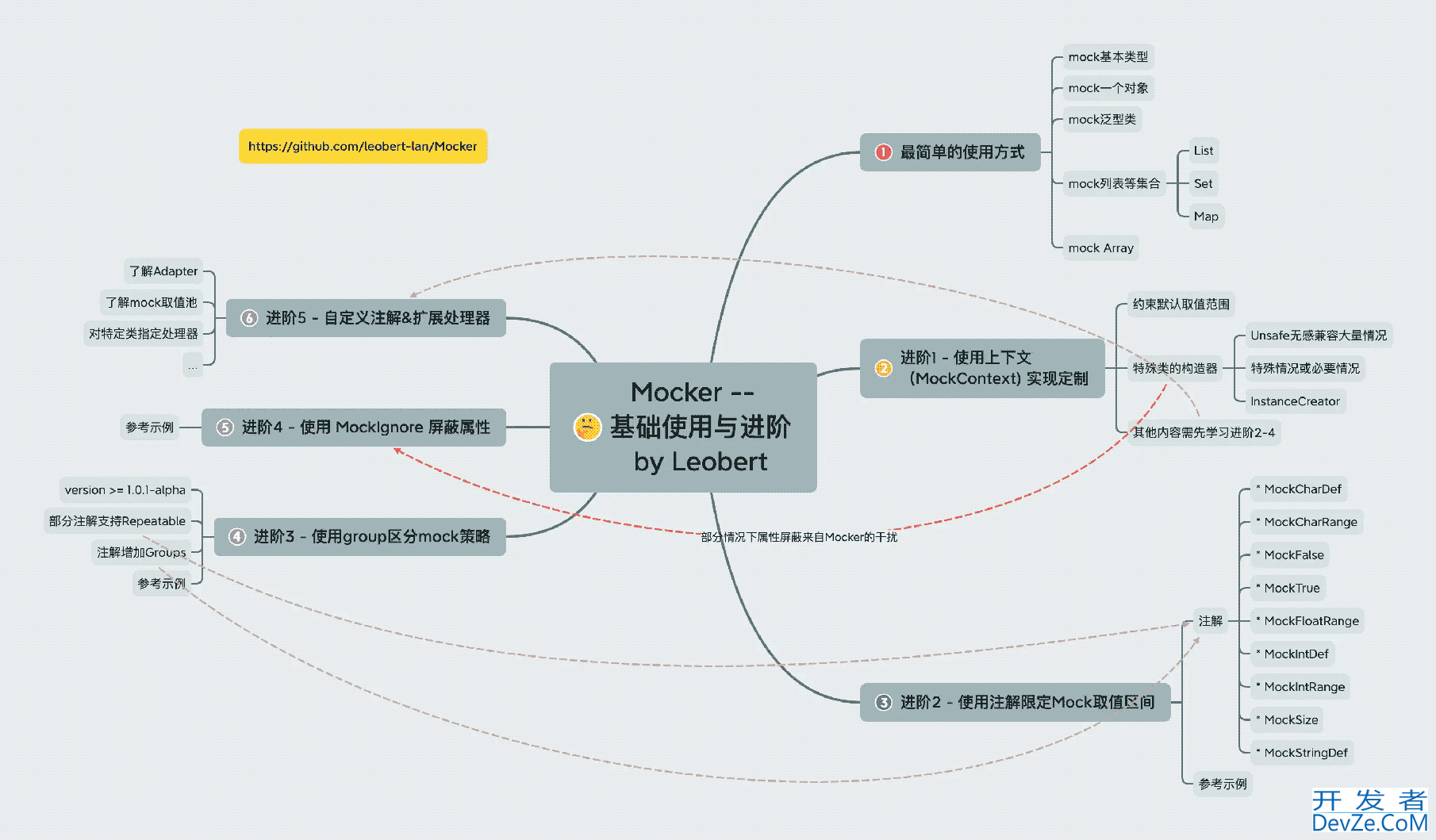Select the 部分注解支持Repeatable node
Image resolution: width=1436 pixels, height=840 pixels.
point(117,521)
